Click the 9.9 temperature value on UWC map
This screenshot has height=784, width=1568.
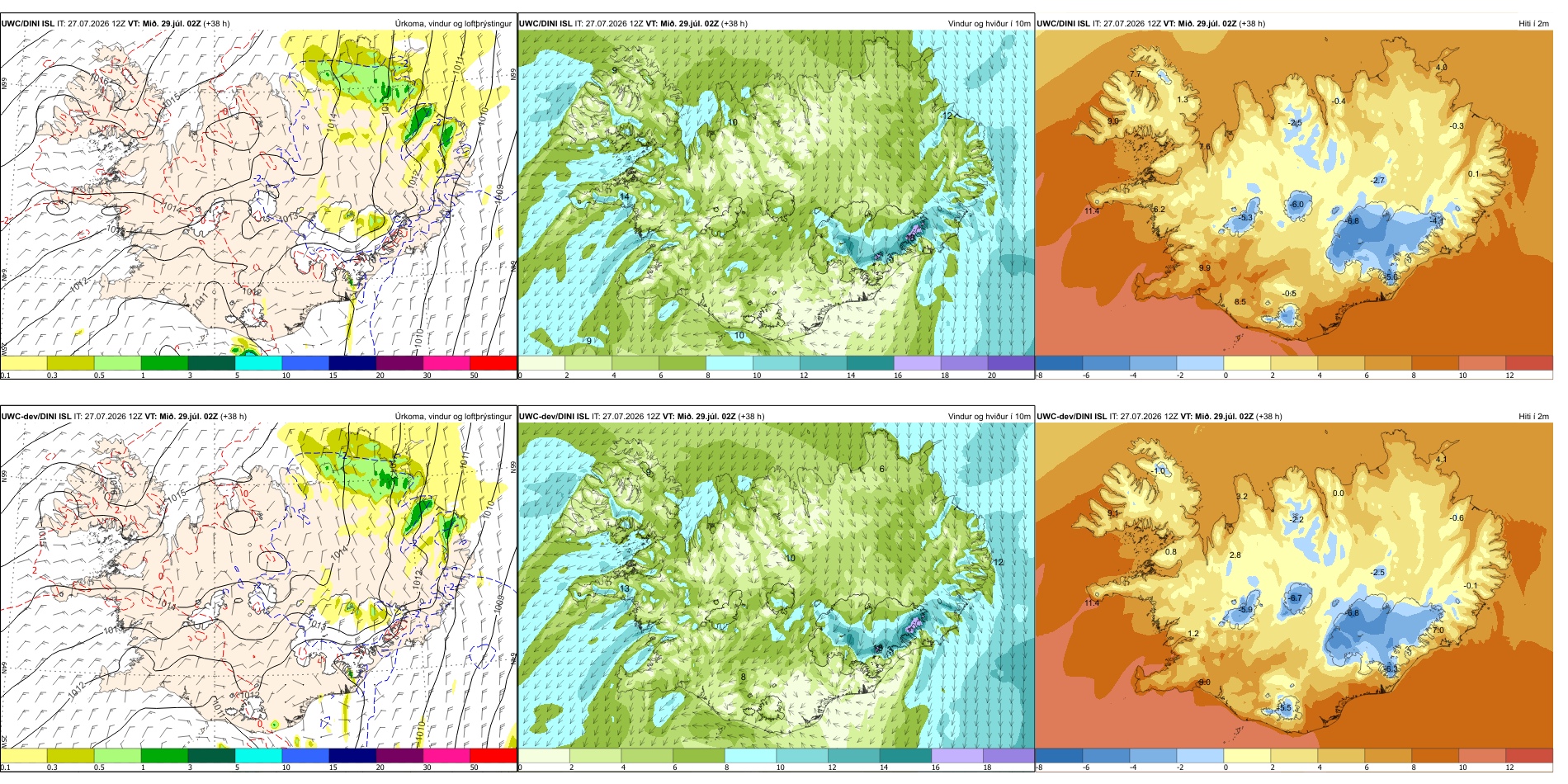[1205, 268]
